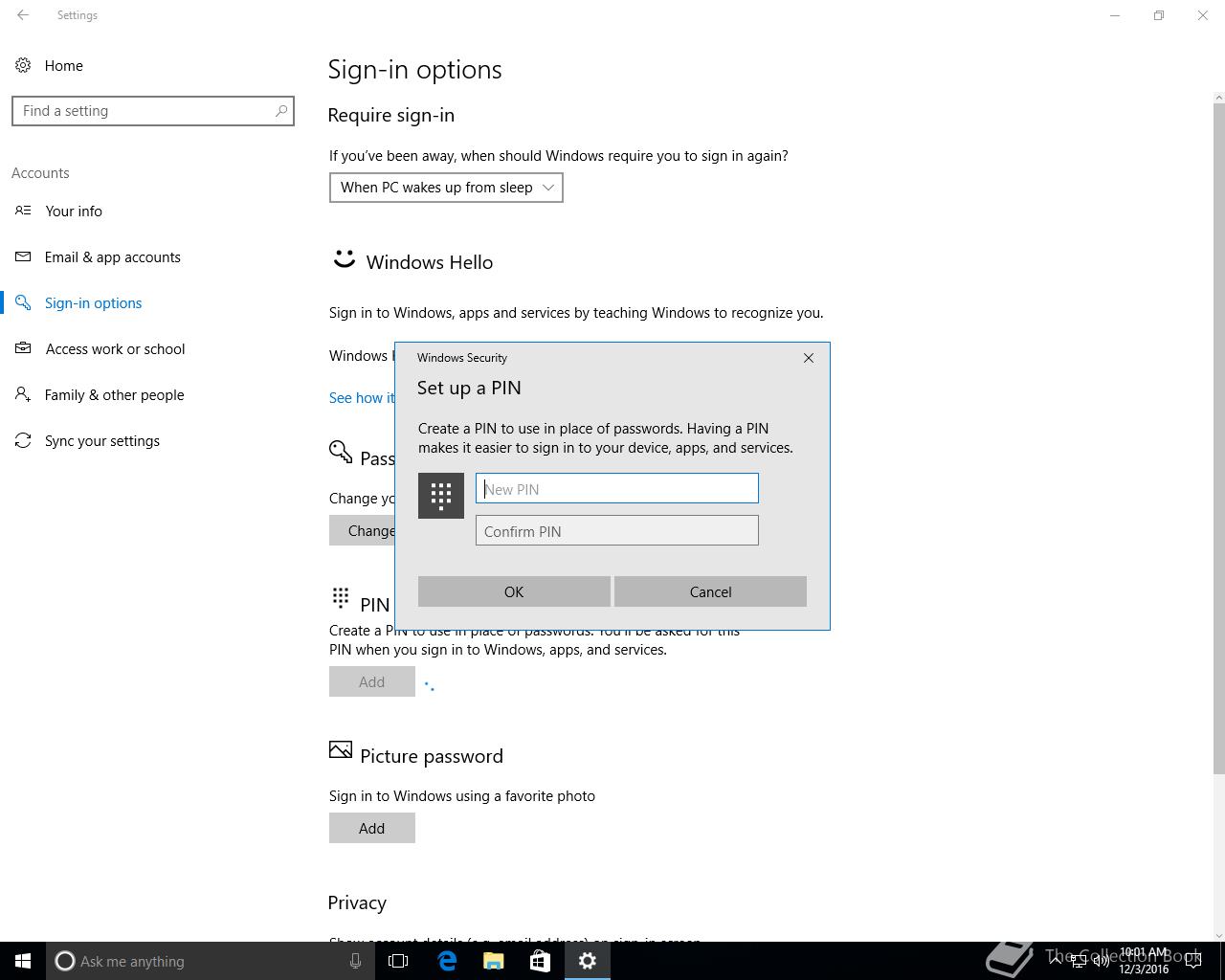The width and height of the screenshot is (1225, 980).
Task: Open Task View from the taskbar
Action: click(x=398, y=961)
